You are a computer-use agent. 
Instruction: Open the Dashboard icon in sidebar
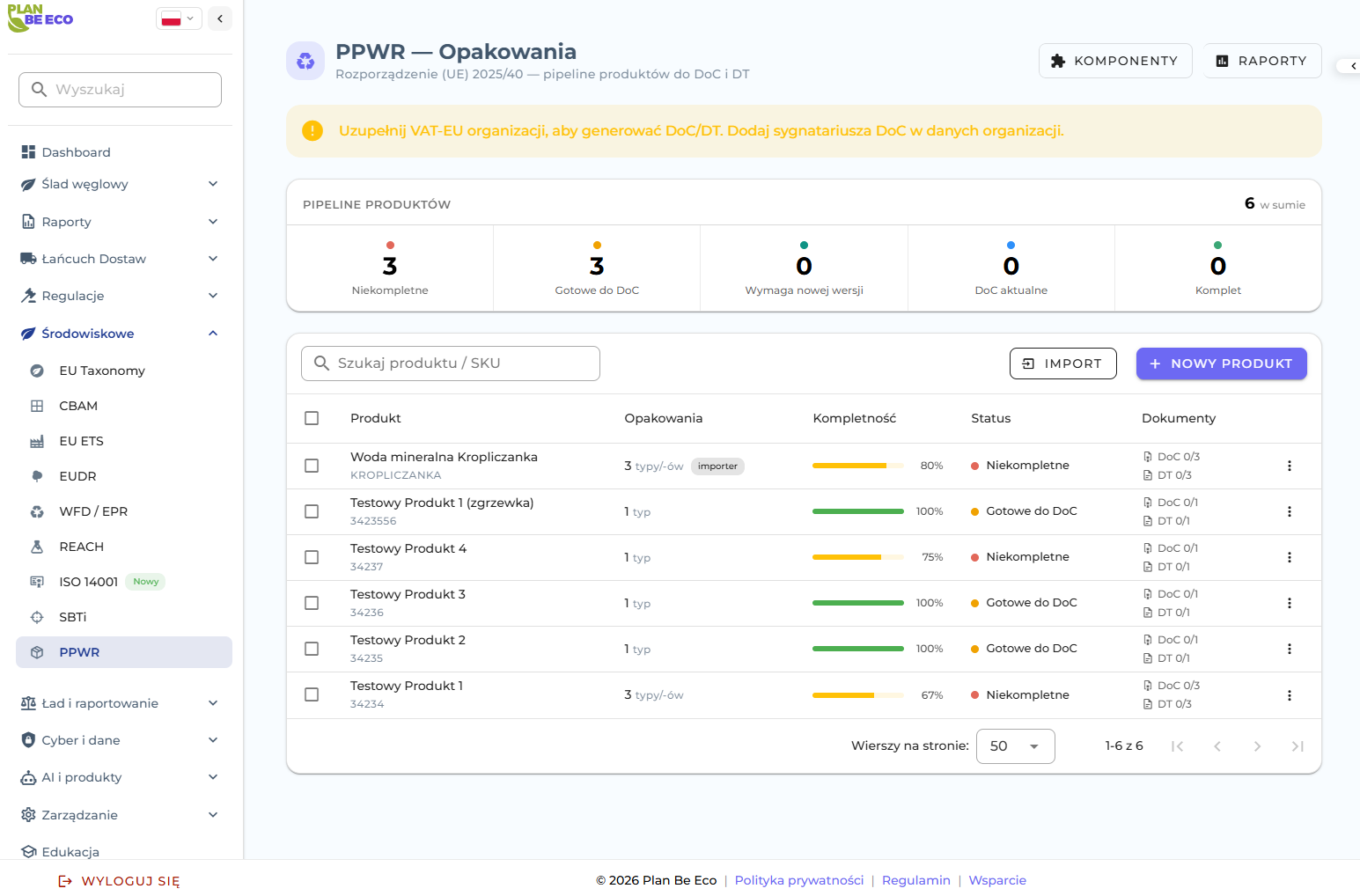click(x=28, y=152)
